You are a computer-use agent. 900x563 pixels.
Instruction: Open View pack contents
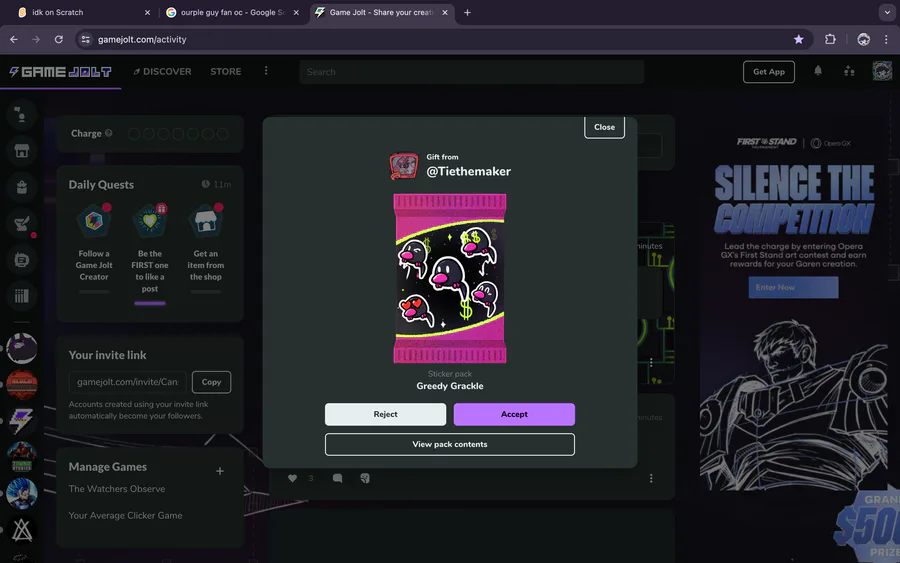(449, 444)
